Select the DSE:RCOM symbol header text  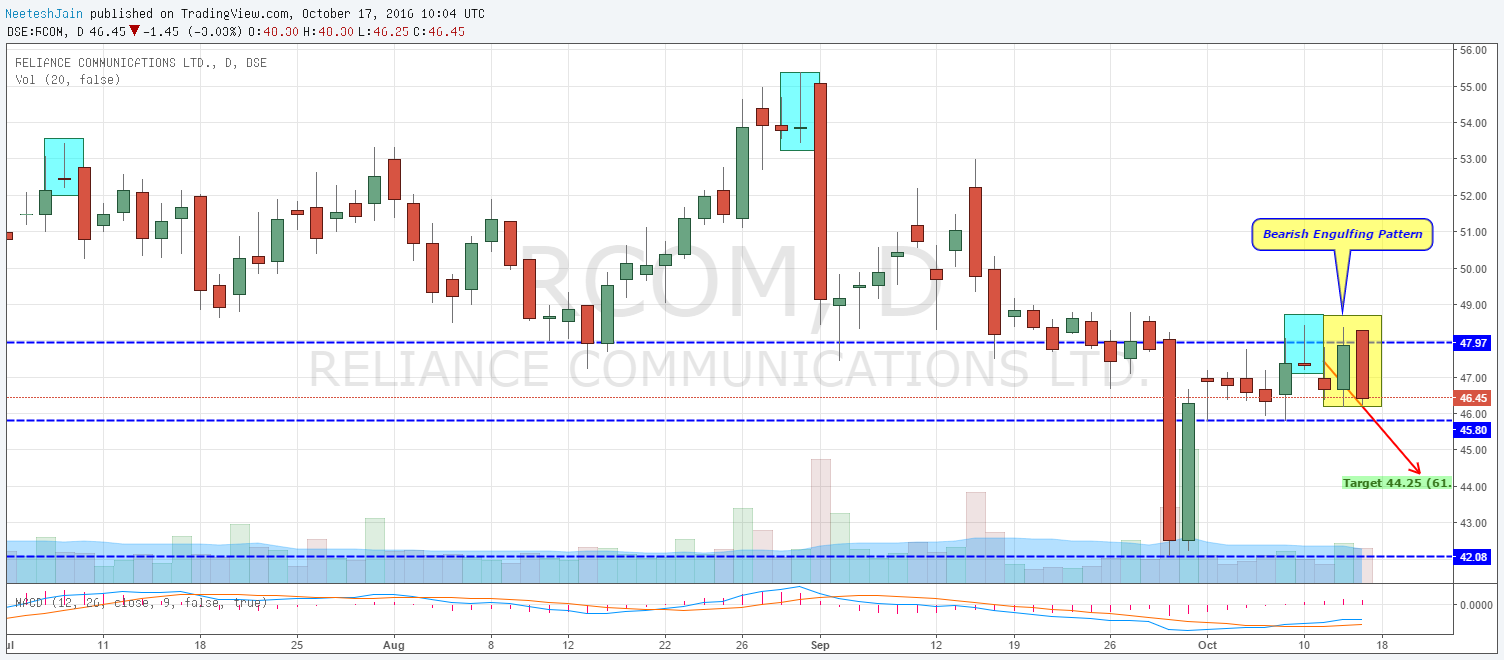[38, 32]
